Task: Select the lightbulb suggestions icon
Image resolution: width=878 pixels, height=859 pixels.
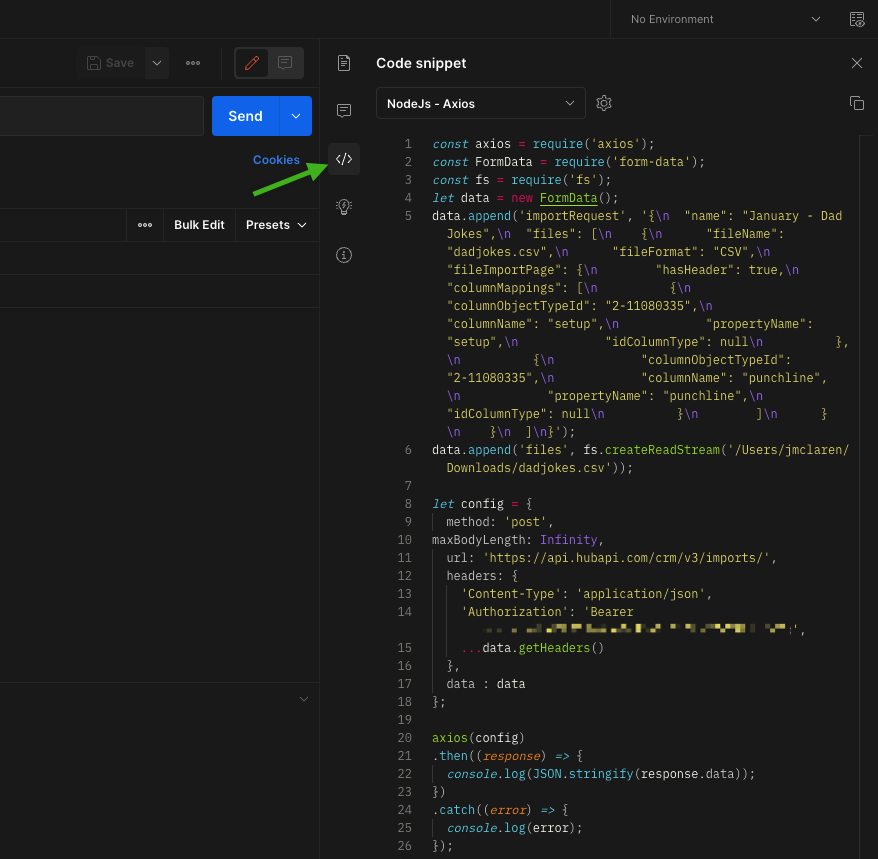Action: click(343, 207)
